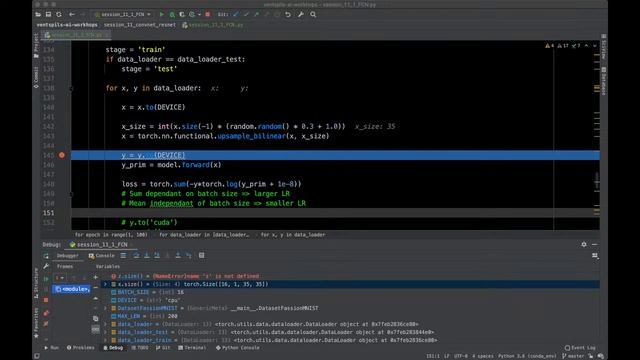Click the View Breakpoints red dots icon

point(46,313)
